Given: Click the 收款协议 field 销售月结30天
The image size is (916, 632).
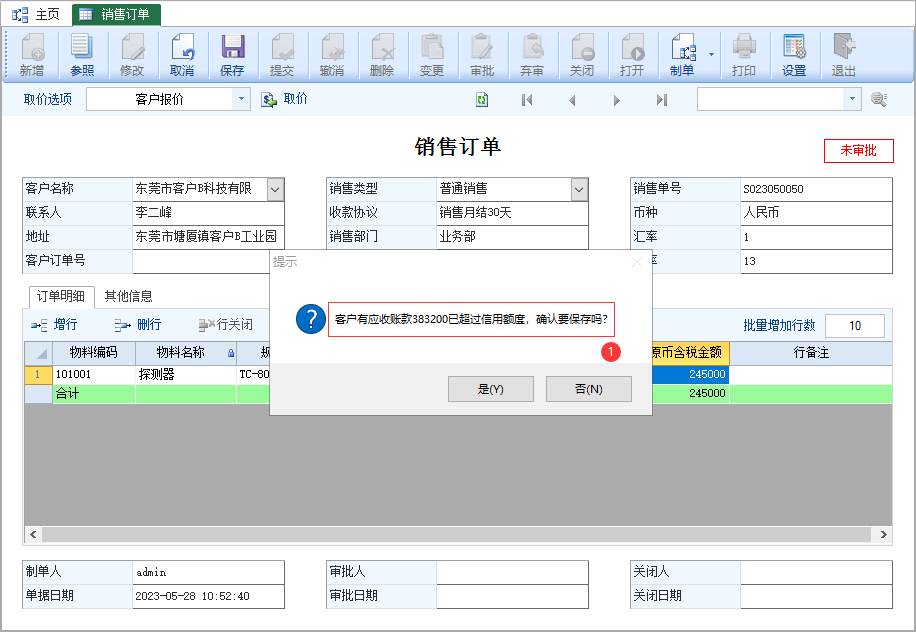Looking at the screenshot, I should pos(512,213).
